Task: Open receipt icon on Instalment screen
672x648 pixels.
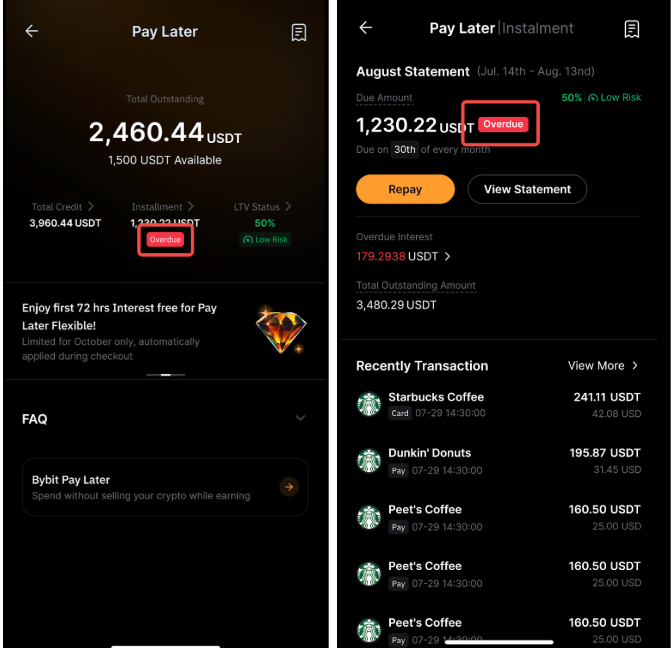Action: point(632,29)
